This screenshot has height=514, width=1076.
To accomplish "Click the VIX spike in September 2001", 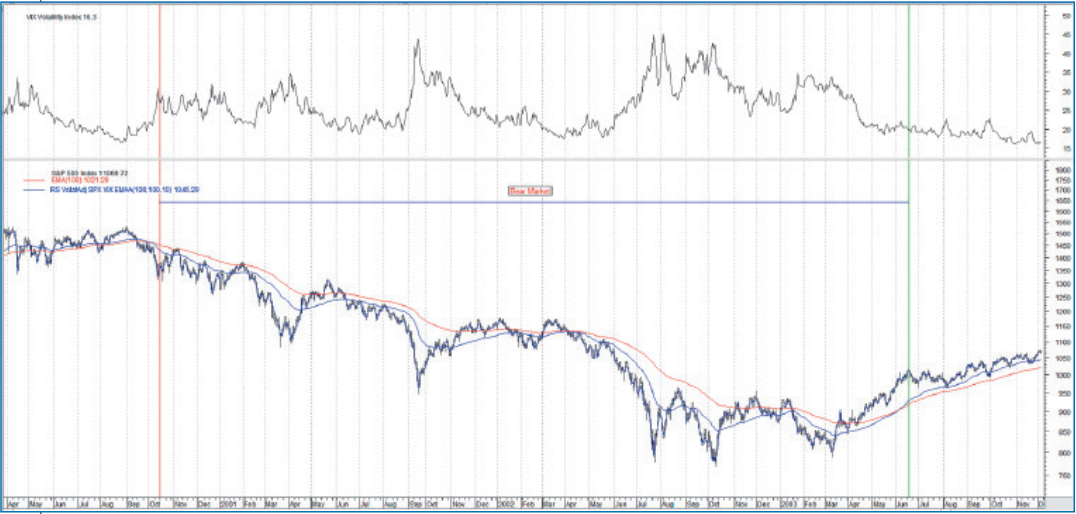I will [x=416, y=41].
